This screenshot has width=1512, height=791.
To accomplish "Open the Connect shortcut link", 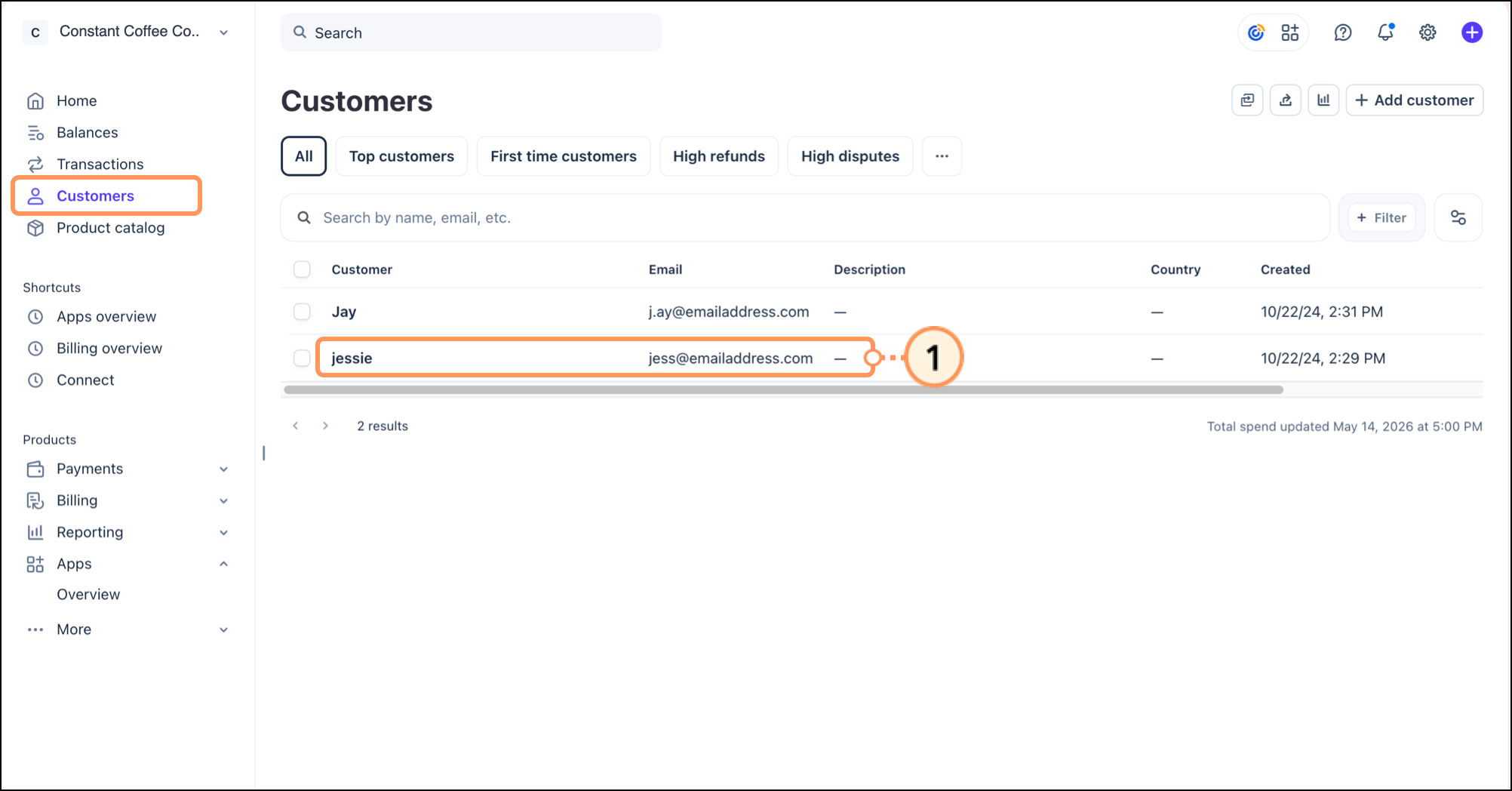I will coord(85,380).
